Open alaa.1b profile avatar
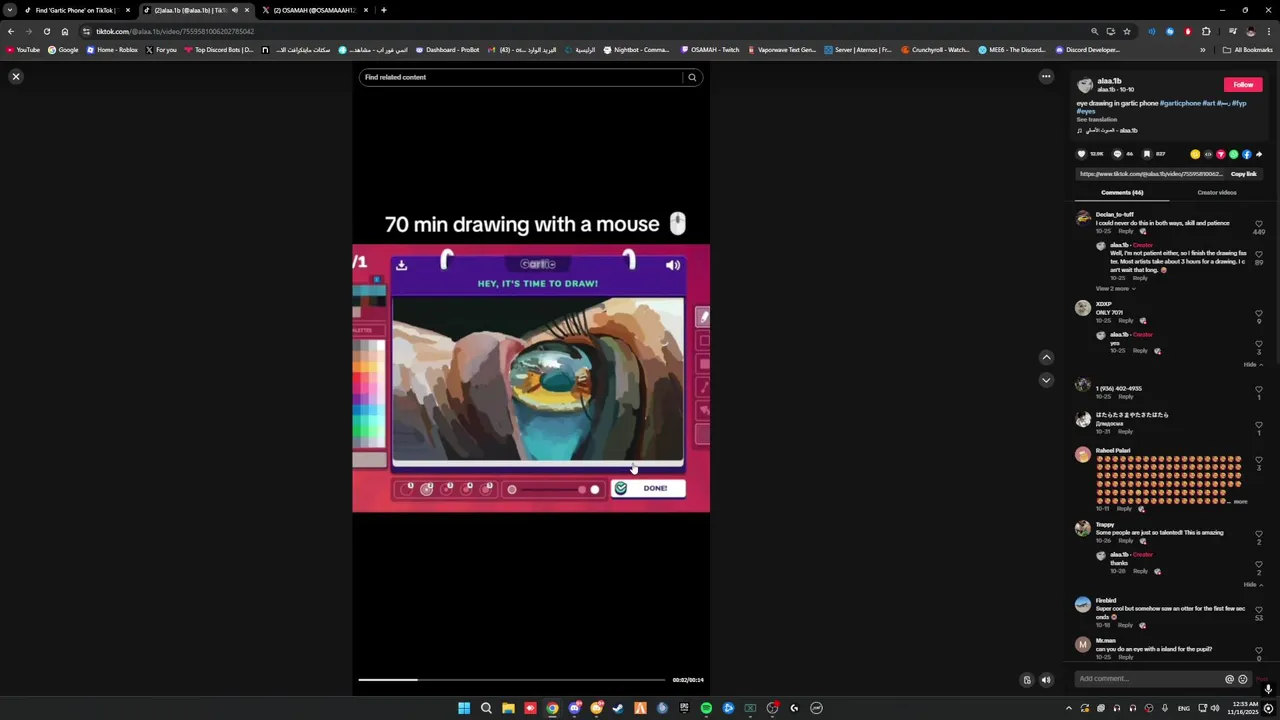This screenshot has height=720, width=1280. point(1085,85)
